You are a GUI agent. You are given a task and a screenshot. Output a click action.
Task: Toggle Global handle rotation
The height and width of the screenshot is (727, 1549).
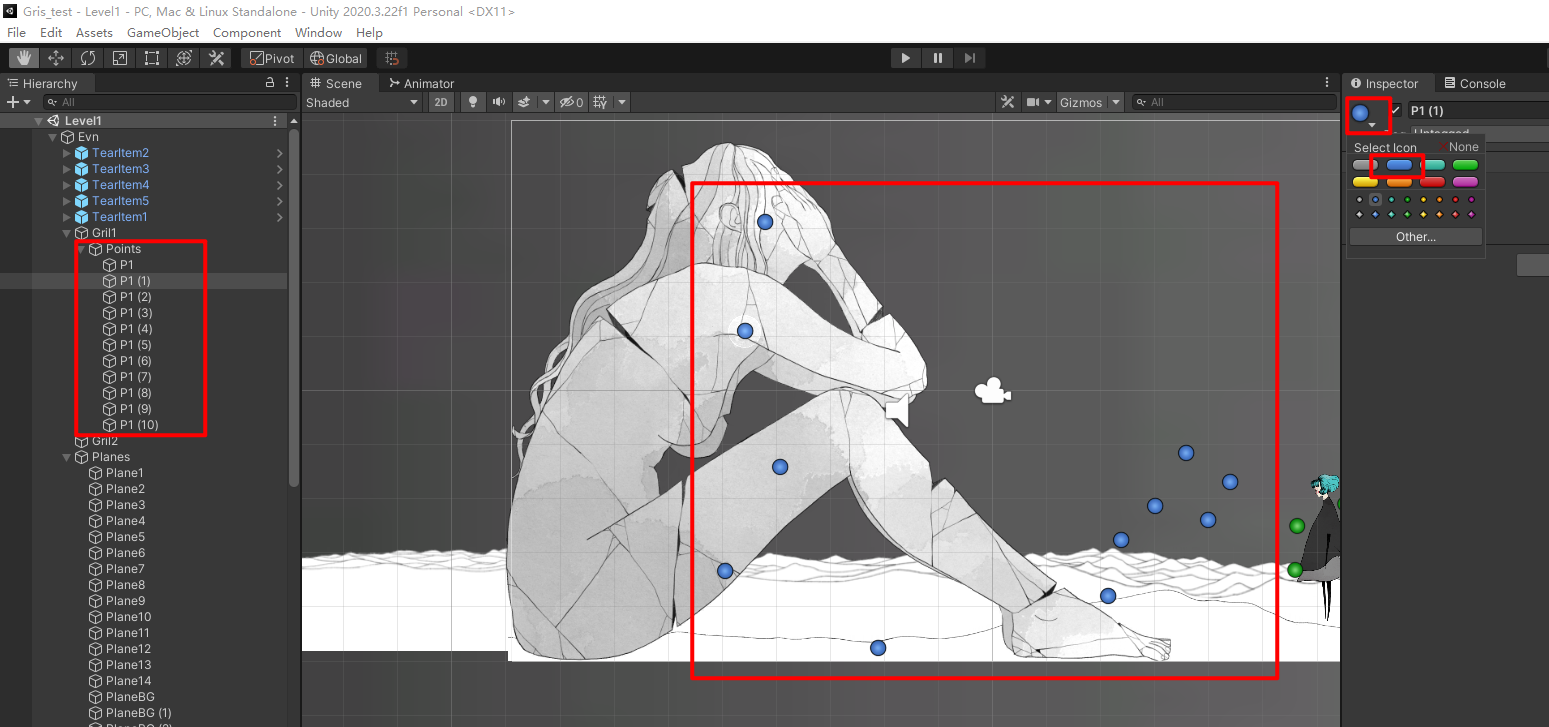[336, 58]
